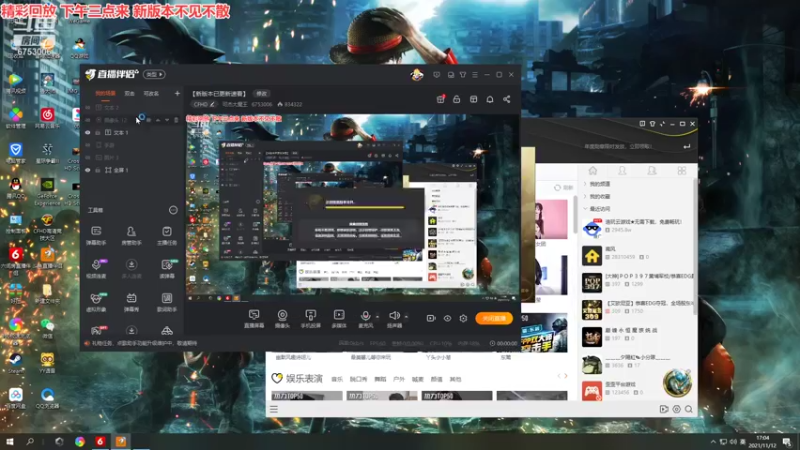Open the home tab icon in YY window
800x450 pixels.
(x=593, y=171)
